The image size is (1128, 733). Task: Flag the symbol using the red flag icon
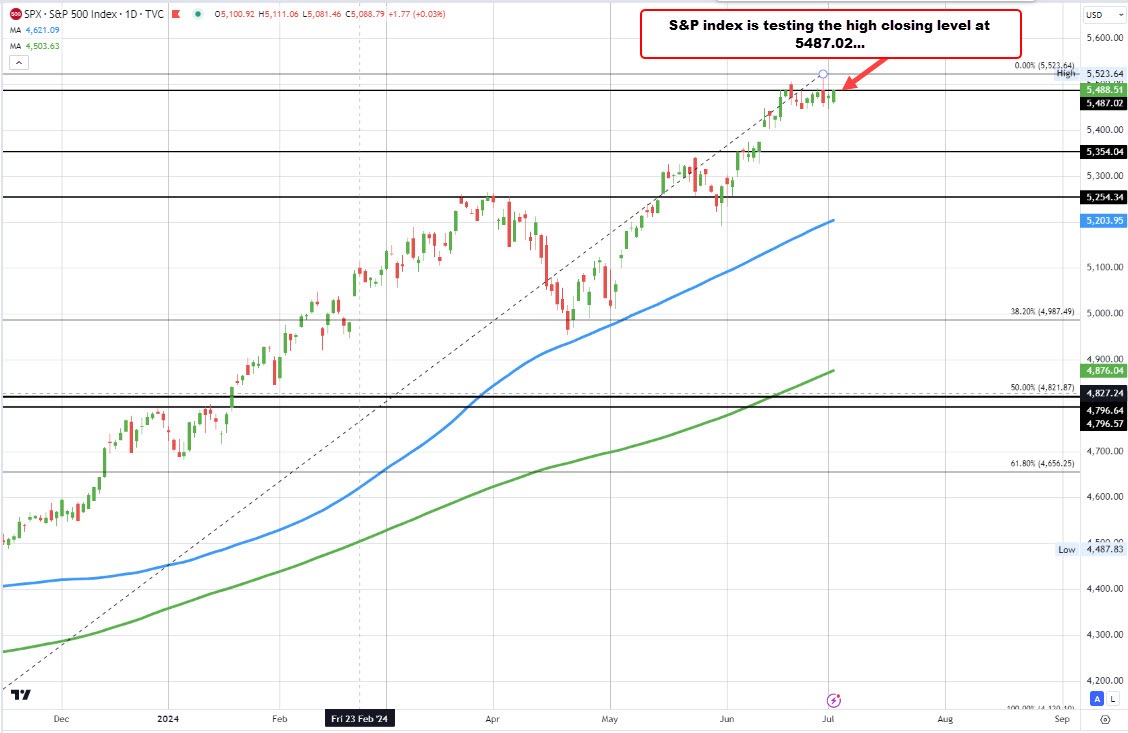click(x=176, y=13)
